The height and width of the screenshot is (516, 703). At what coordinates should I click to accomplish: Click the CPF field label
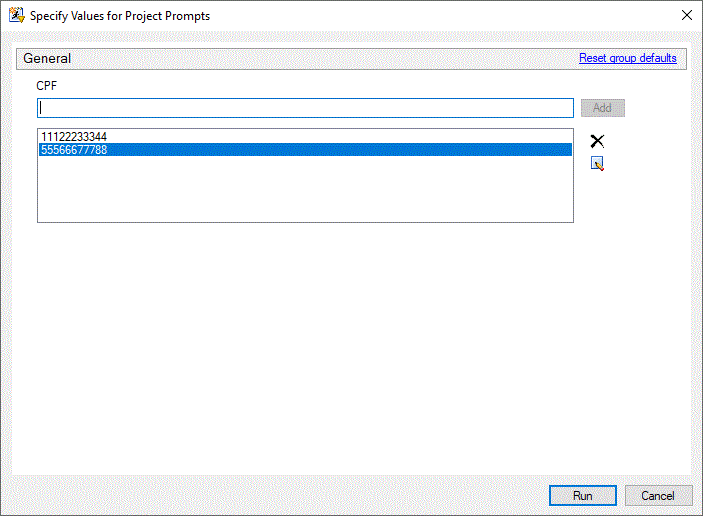click(47, 86)
